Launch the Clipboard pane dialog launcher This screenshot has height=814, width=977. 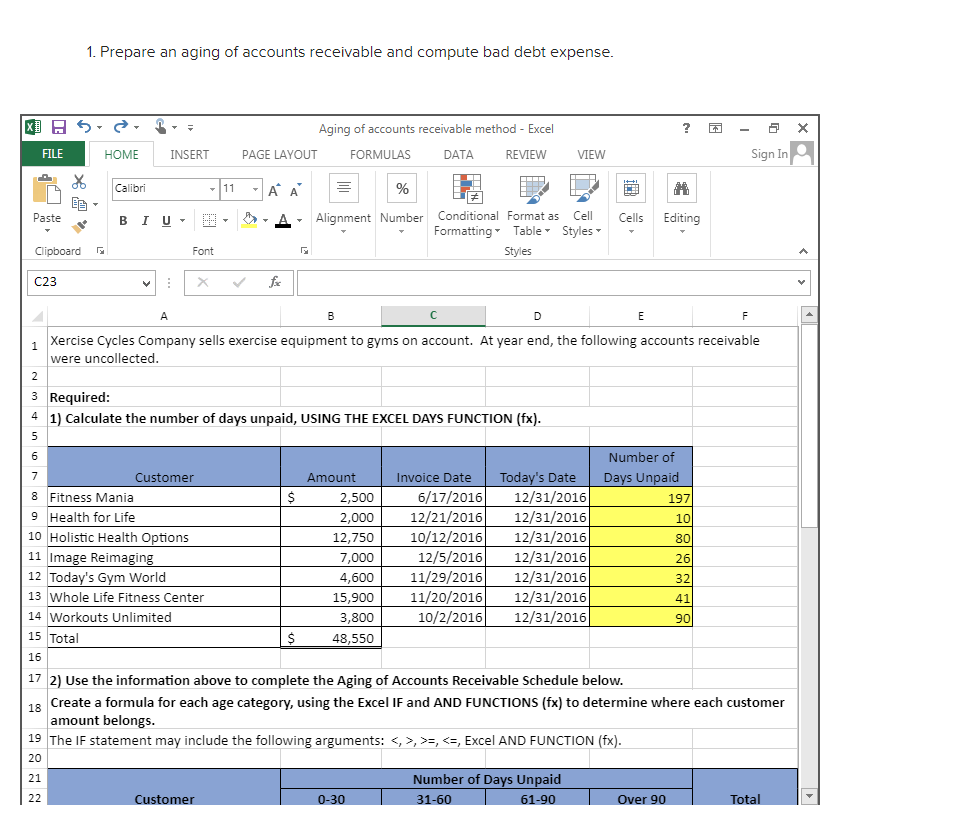pyautogui.click(x=100, y=251)
